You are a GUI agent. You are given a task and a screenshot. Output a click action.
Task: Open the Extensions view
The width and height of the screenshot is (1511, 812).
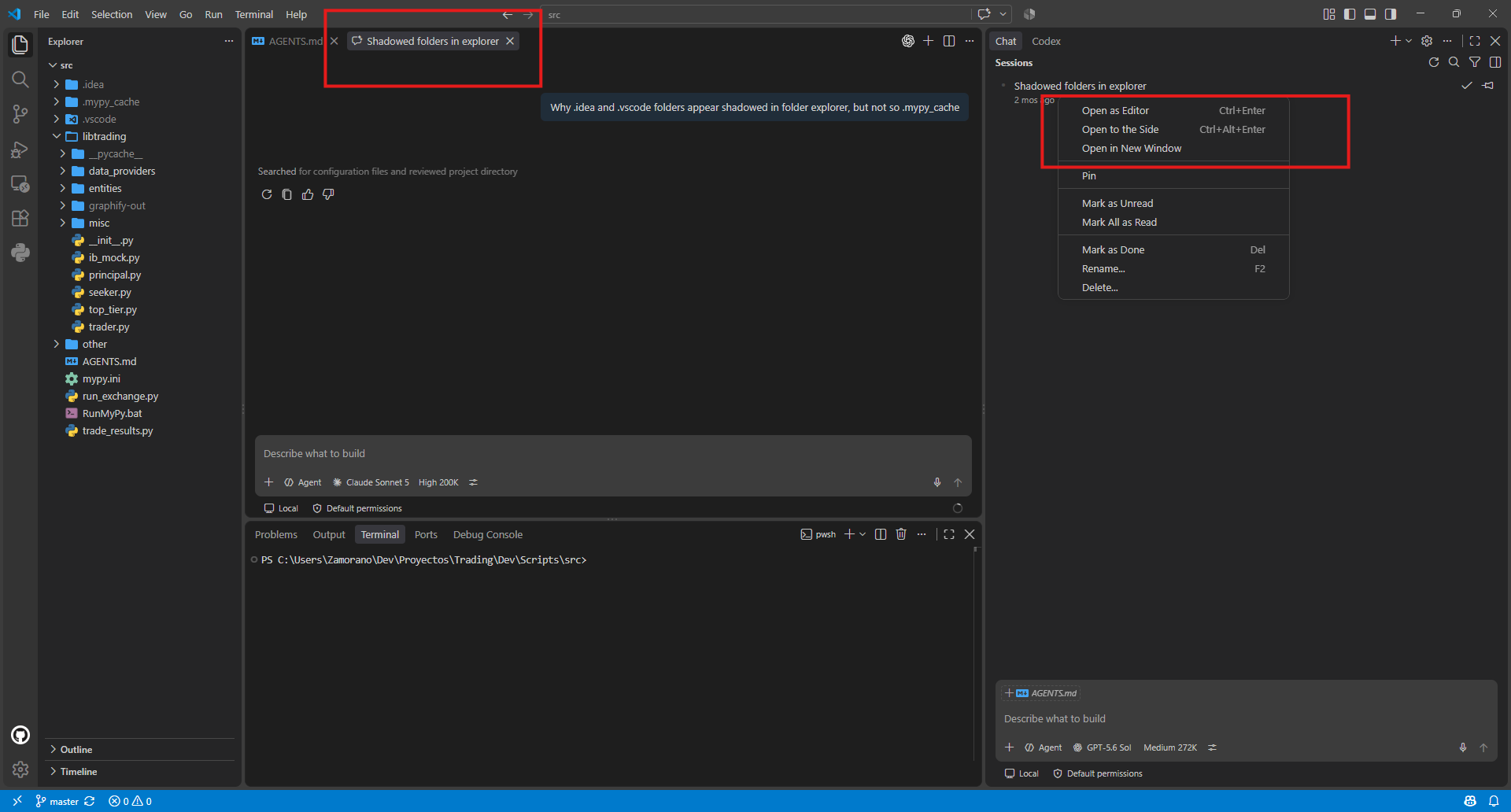tap(20, 218)
